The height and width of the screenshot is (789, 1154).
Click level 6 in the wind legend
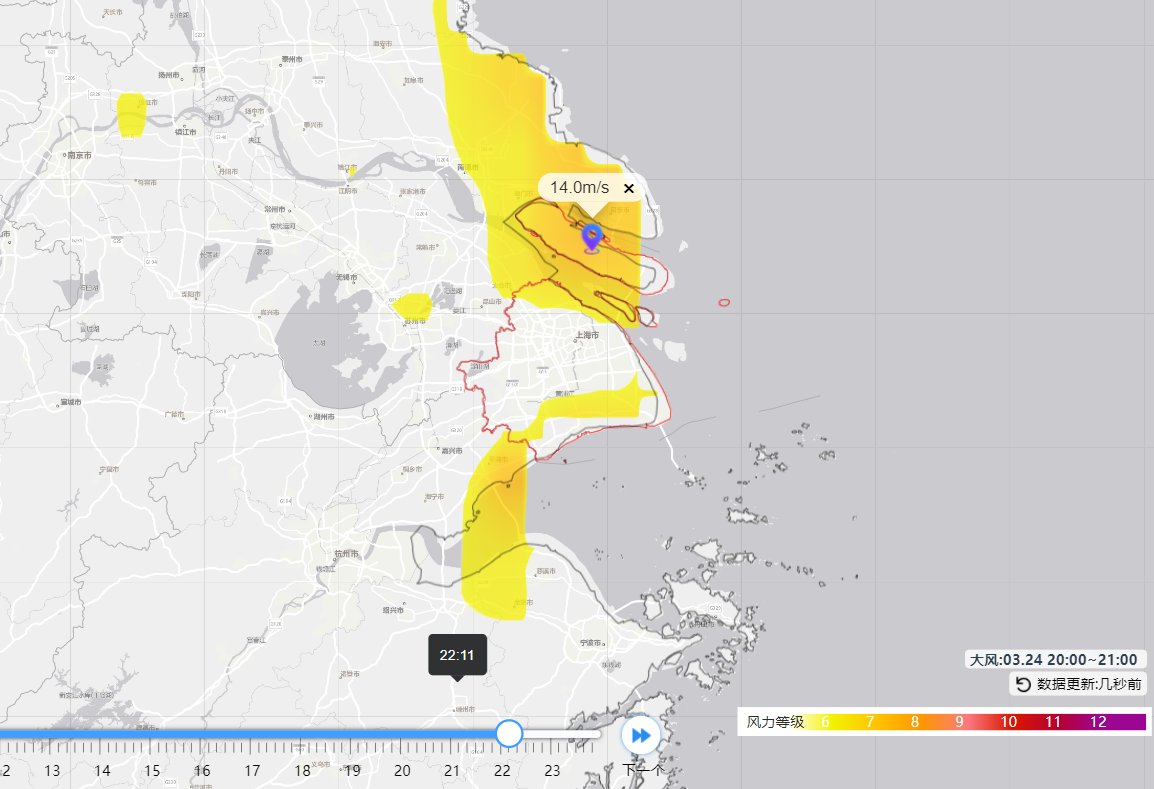(x=825, y=722)
